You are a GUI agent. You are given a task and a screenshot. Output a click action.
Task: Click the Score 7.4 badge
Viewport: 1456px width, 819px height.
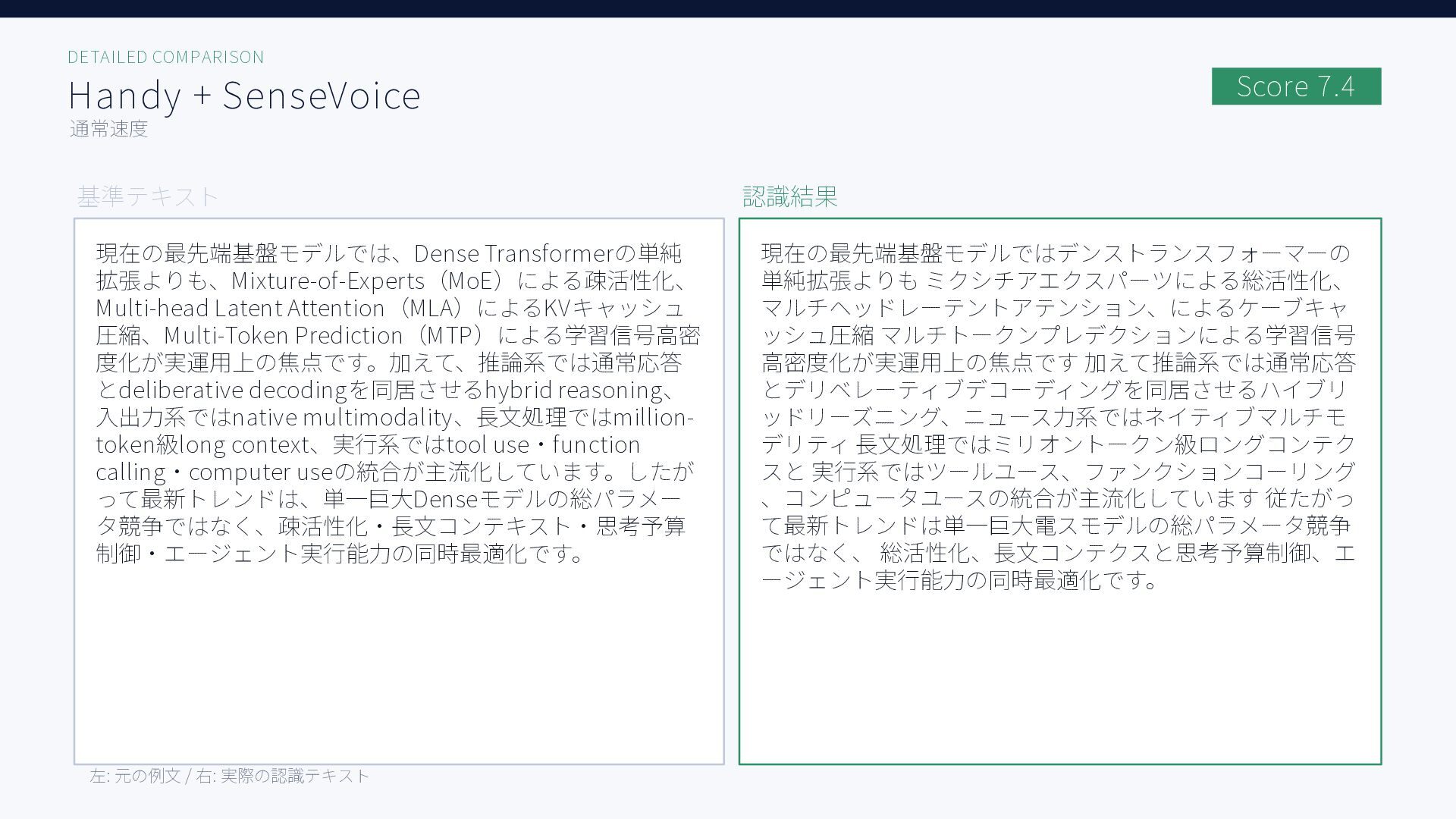click(x=1295, y=86)
